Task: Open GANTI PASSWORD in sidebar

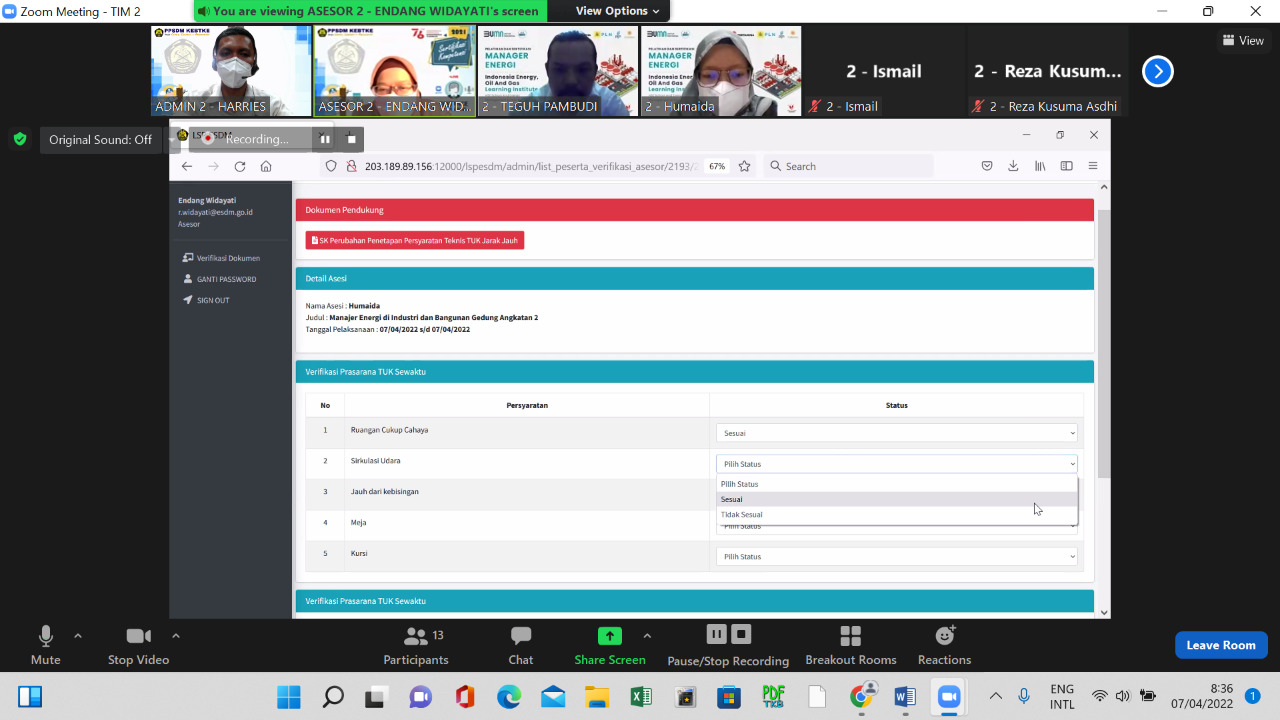Action: [x=219, y=279]
